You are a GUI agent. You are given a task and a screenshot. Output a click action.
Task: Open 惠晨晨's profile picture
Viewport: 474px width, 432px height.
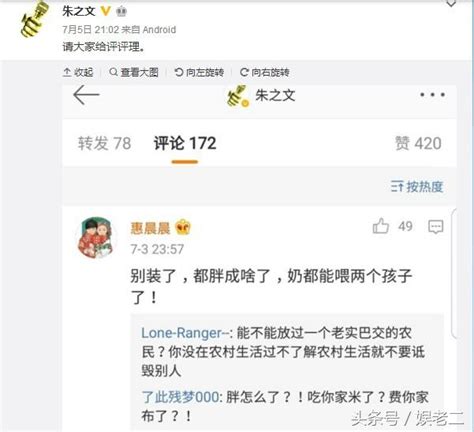tap(96, 238)
